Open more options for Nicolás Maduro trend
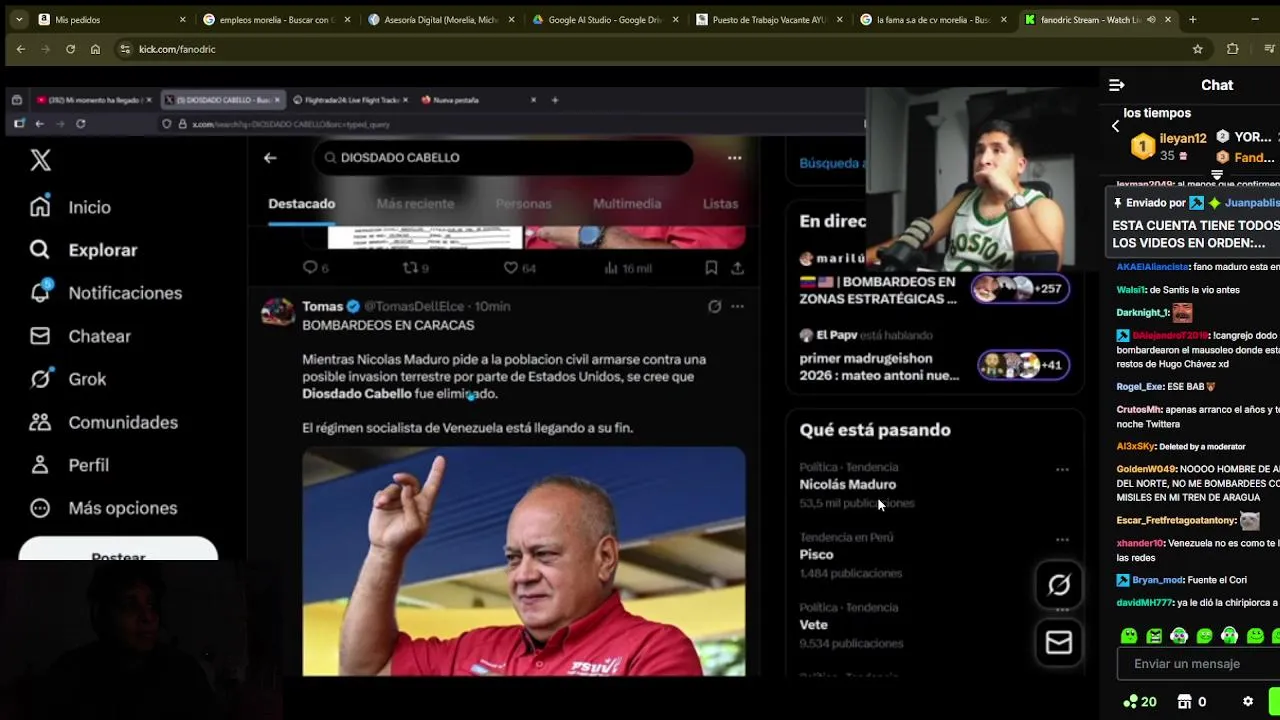1280x720 pixels. (1062, 469)
